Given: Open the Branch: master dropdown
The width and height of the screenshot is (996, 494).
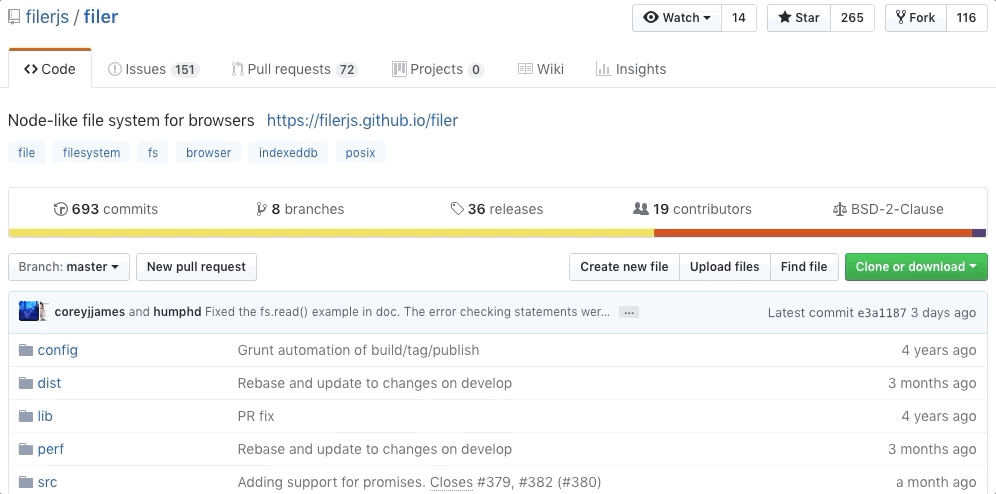Looking at the screenshot, I should (69, 267).
